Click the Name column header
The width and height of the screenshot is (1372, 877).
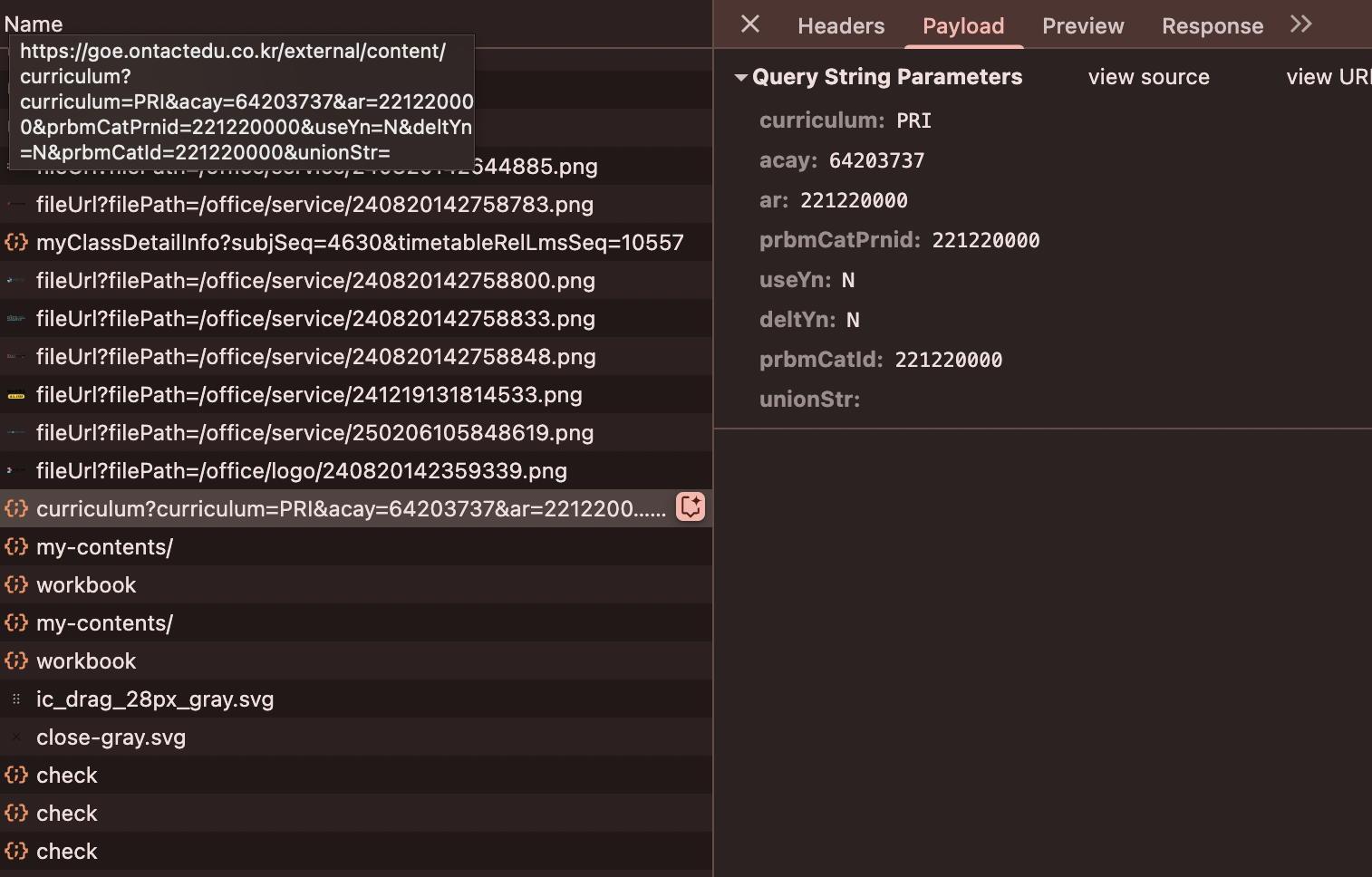[34, 24]
